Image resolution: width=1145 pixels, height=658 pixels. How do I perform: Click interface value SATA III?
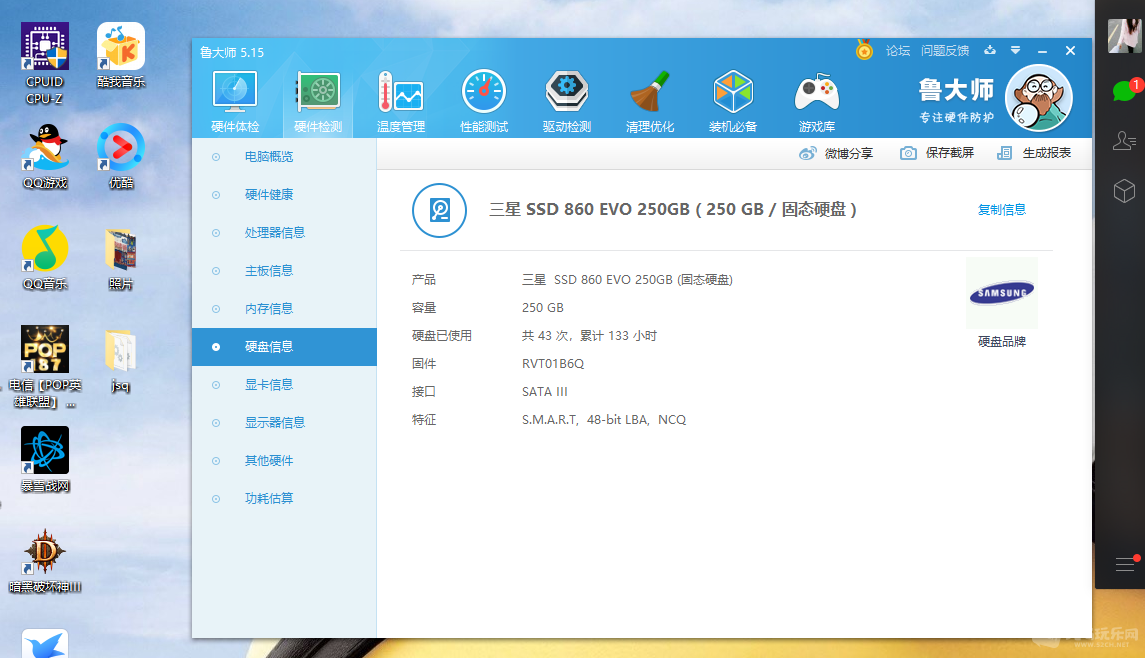[545, 391]
